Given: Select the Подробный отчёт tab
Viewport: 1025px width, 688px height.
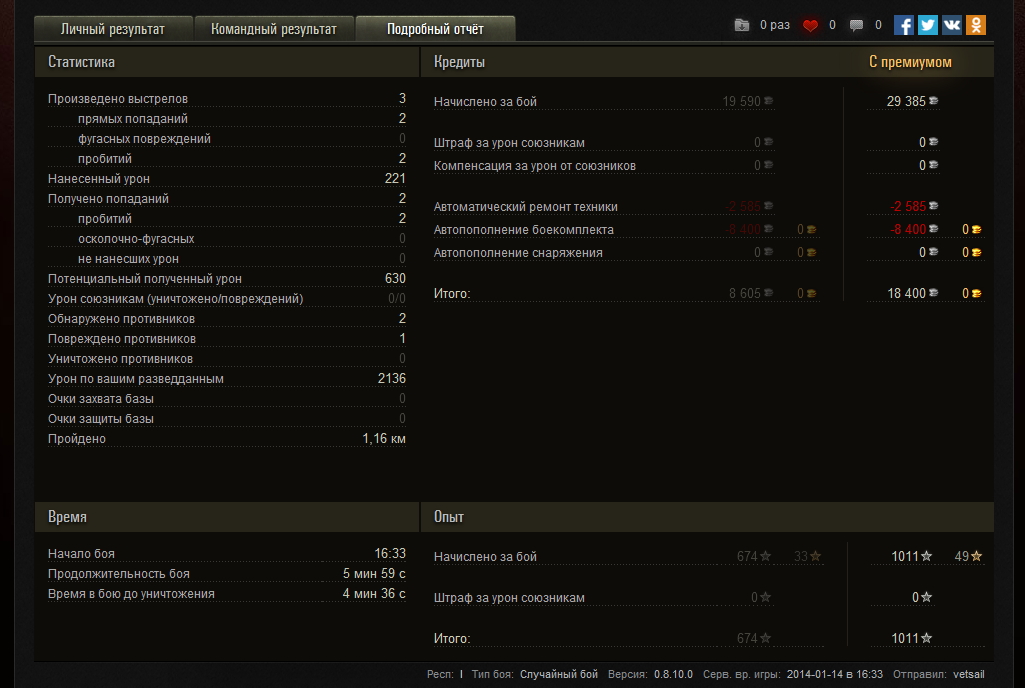Looking at the screenshot, I should click(435, 29).
